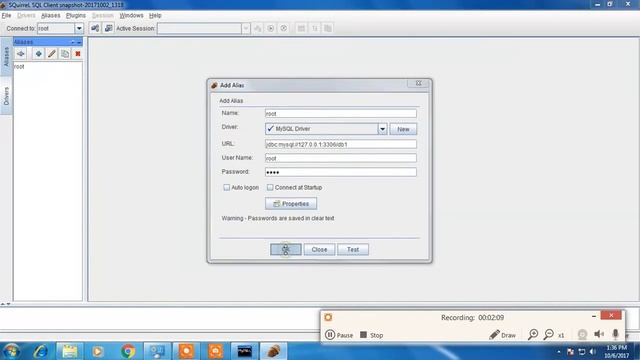Click the clock in system tray
640x360 pixels.
617,351
